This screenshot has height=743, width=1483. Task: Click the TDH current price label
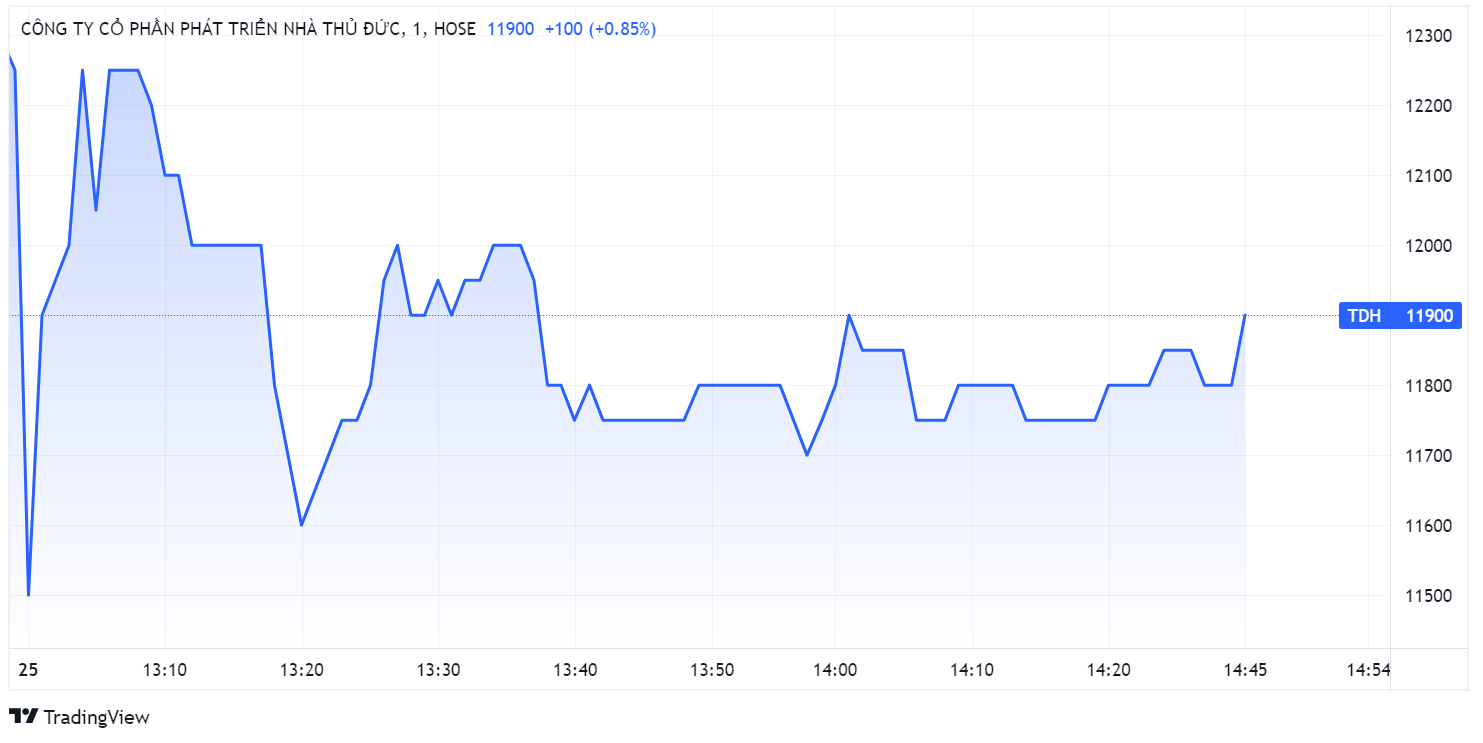pyautogui.click(x=1399, y=316)
